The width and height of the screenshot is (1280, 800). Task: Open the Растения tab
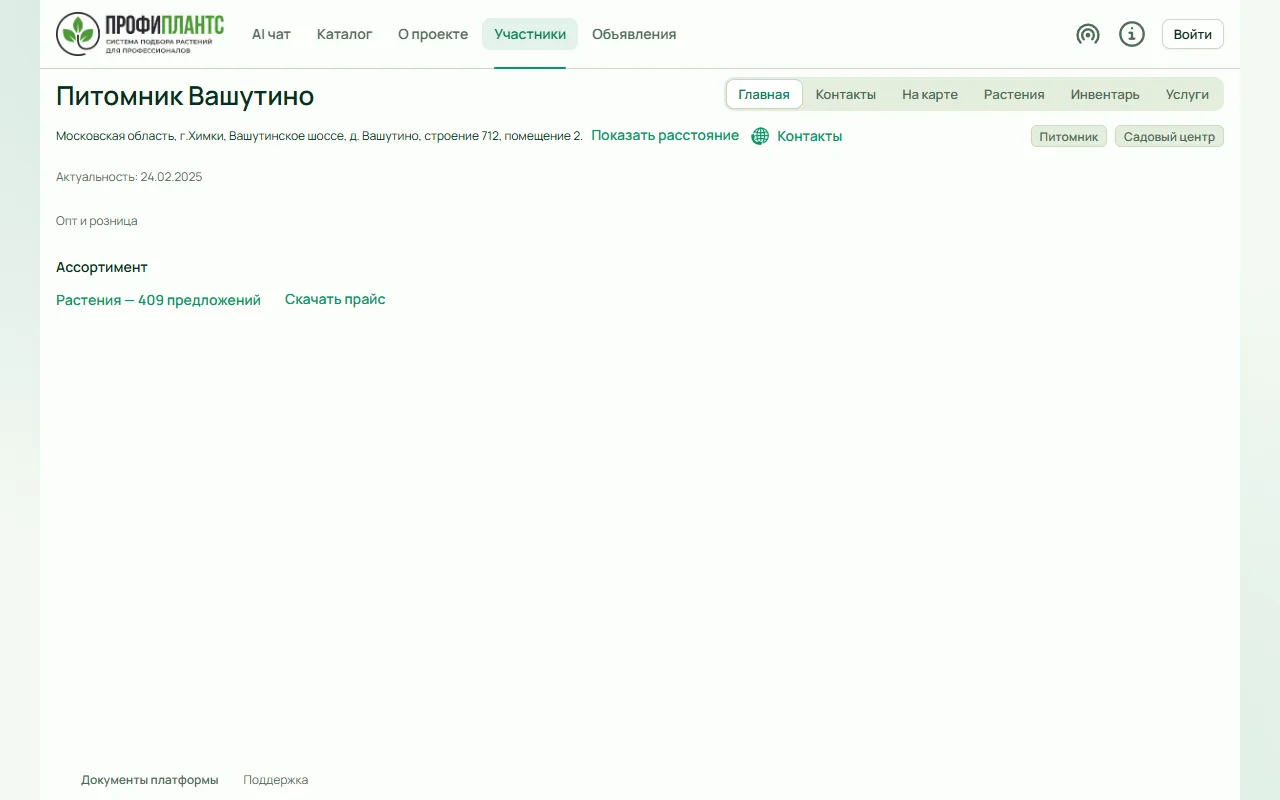tap(1014, 94)
